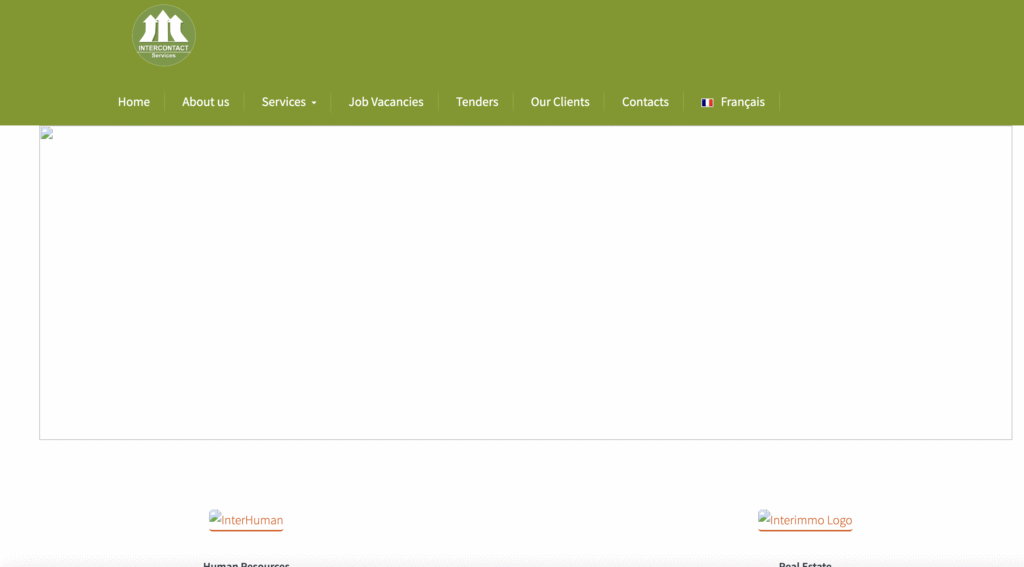Click the Real Estate heading
The image size is (1024, 567).
tap(805, 563)
